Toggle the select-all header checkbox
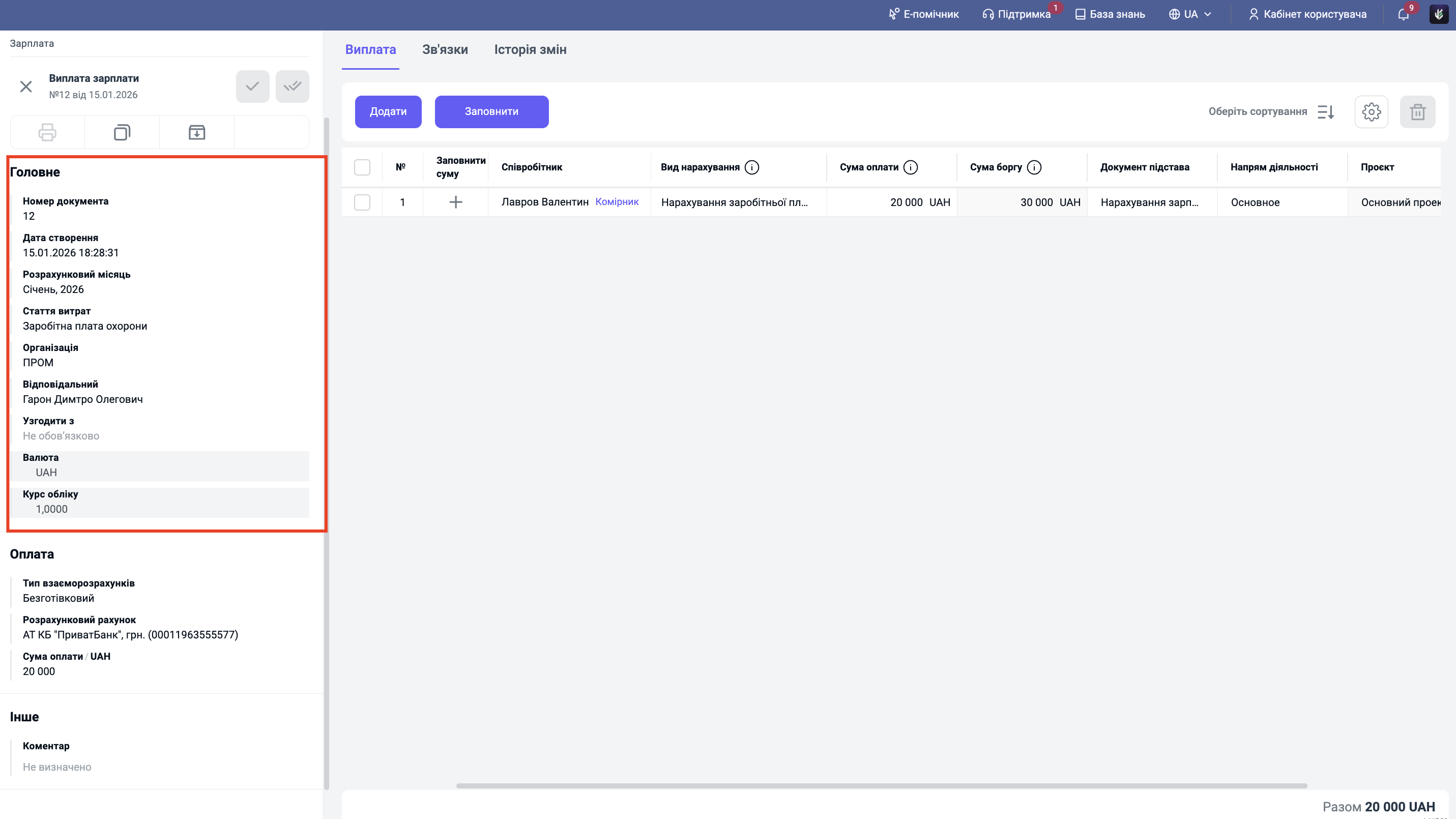This screenshot has width=1456, height=819. coord(362,167)
